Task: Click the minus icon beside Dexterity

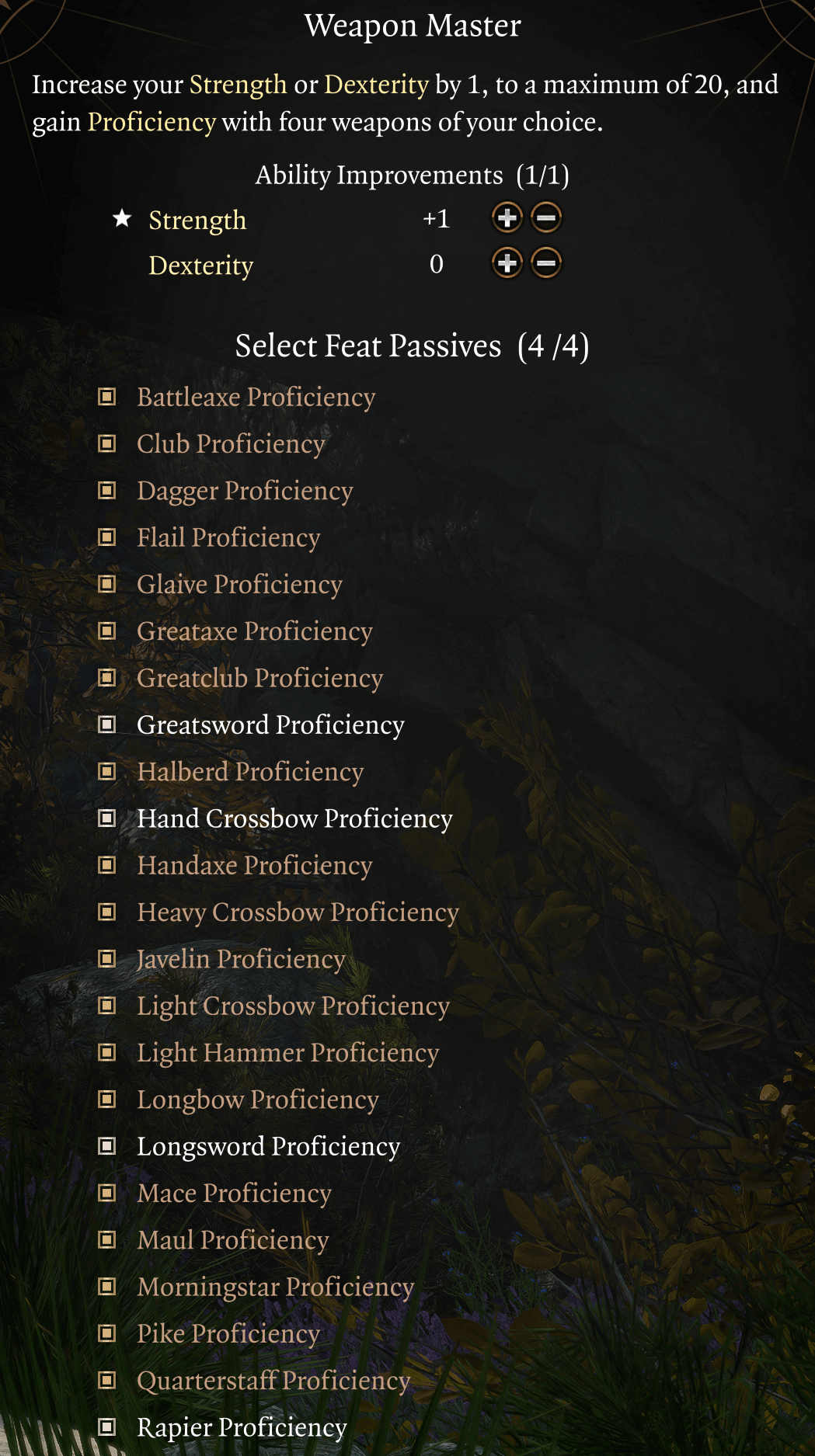Action: (x=546, y=263)
